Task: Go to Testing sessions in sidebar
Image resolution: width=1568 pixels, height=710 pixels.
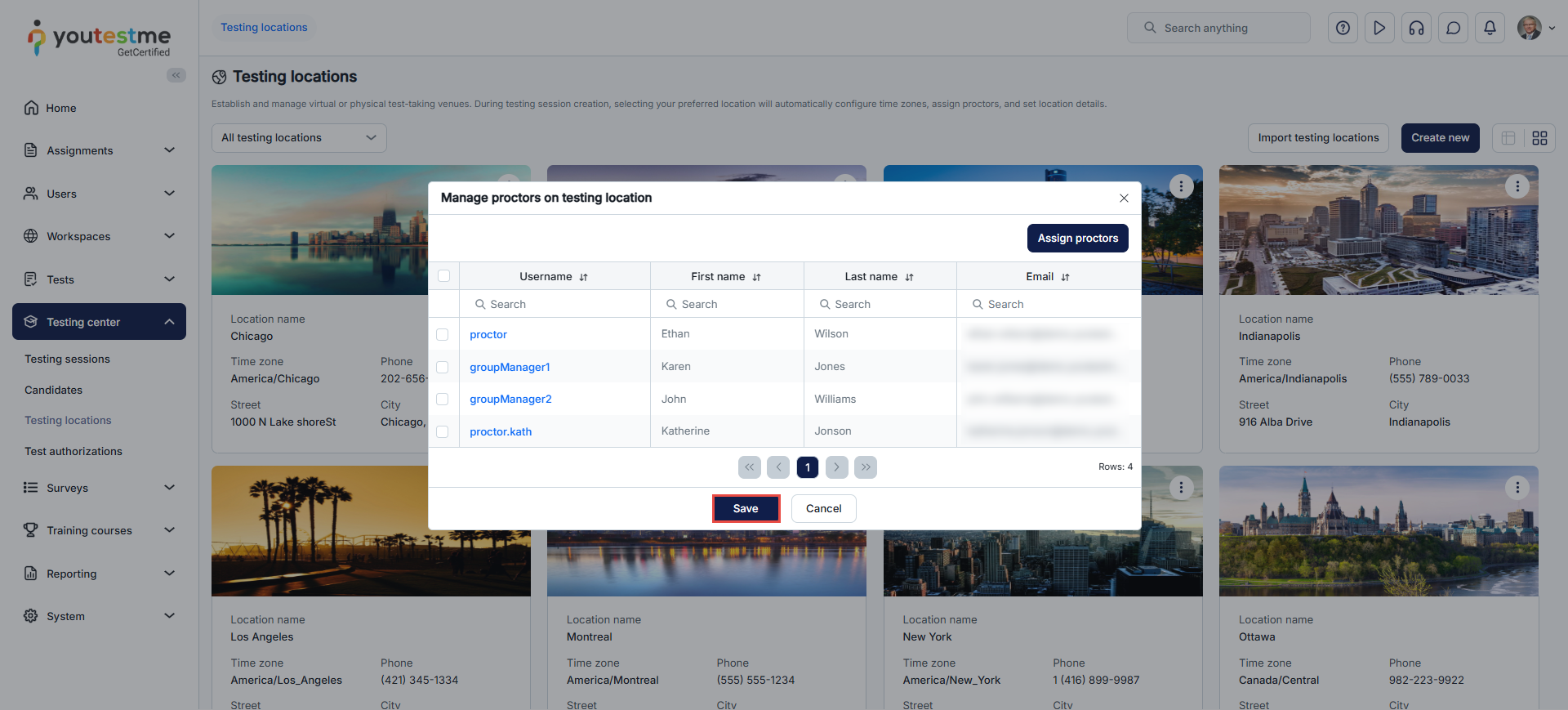Action: point(67,359)
